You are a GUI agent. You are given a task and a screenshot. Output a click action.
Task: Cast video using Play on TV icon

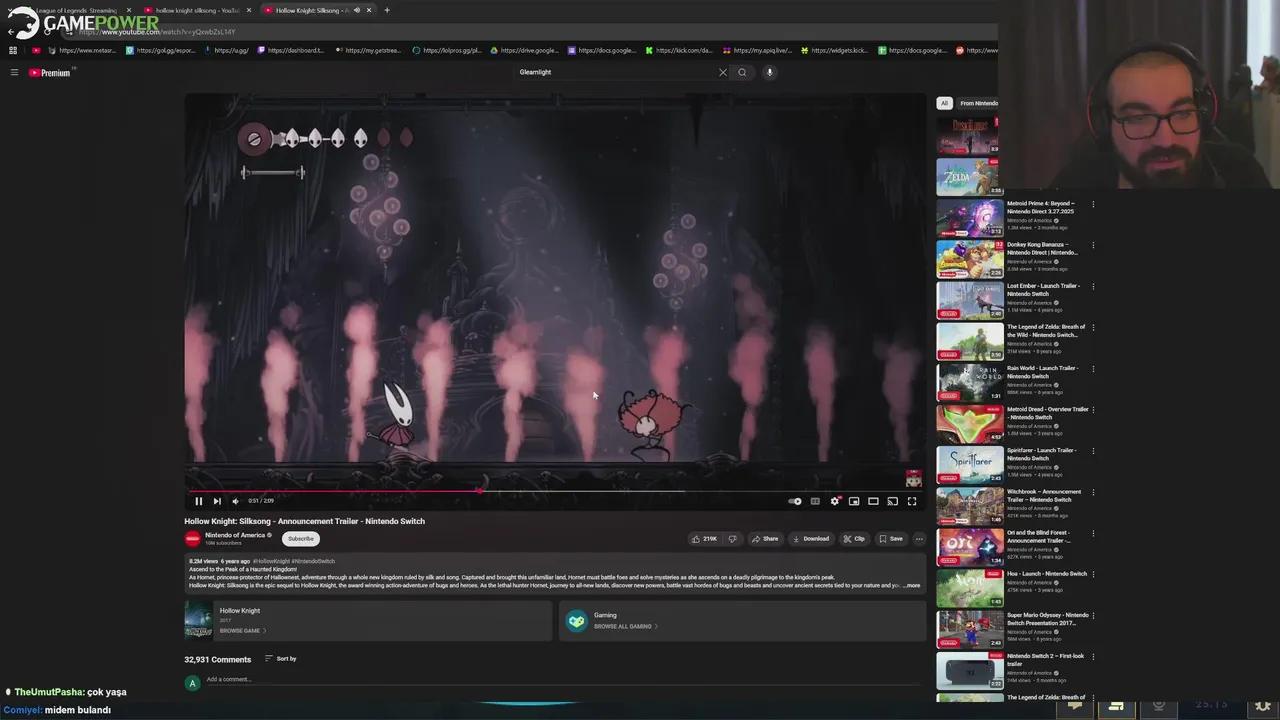click(x=892, y=501)
